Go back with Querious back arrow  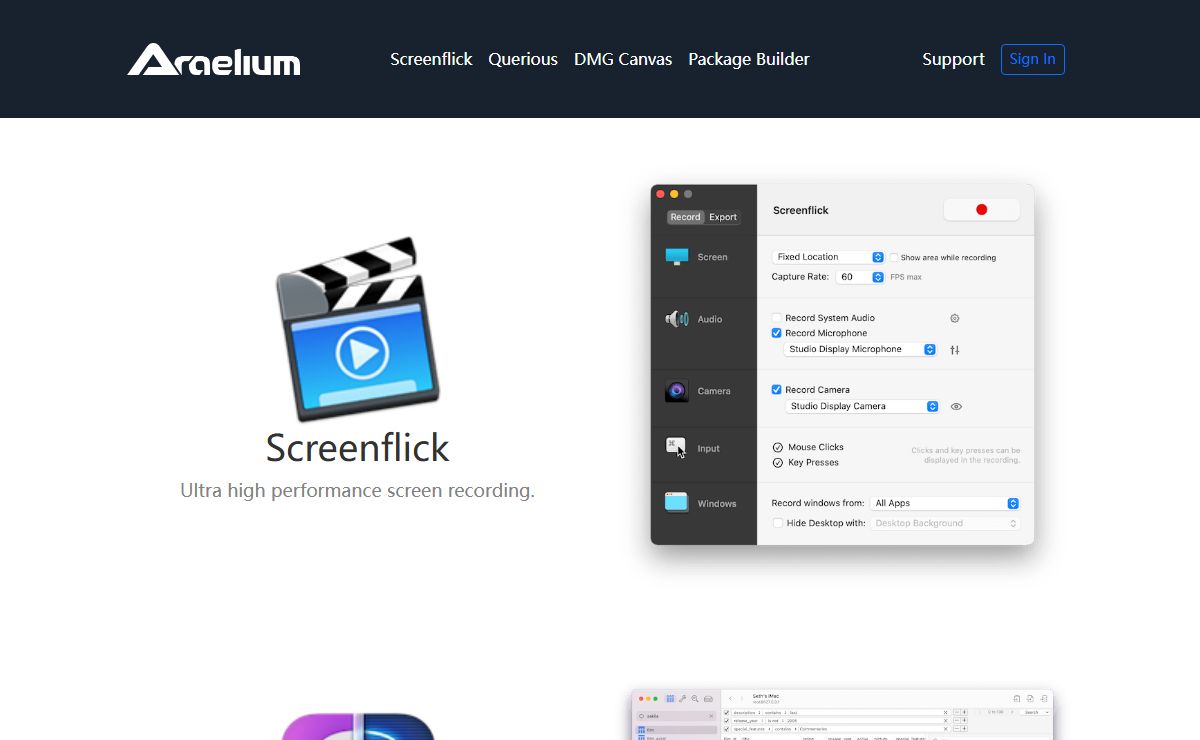[731, 698]
